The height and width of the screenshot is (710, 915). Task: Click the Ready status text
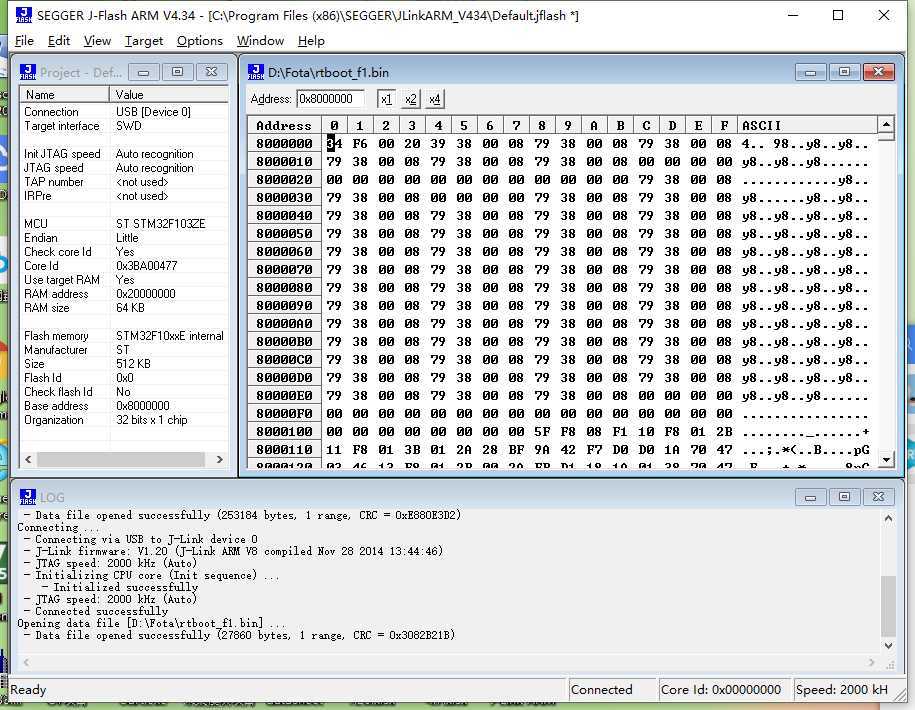[28, 690]
